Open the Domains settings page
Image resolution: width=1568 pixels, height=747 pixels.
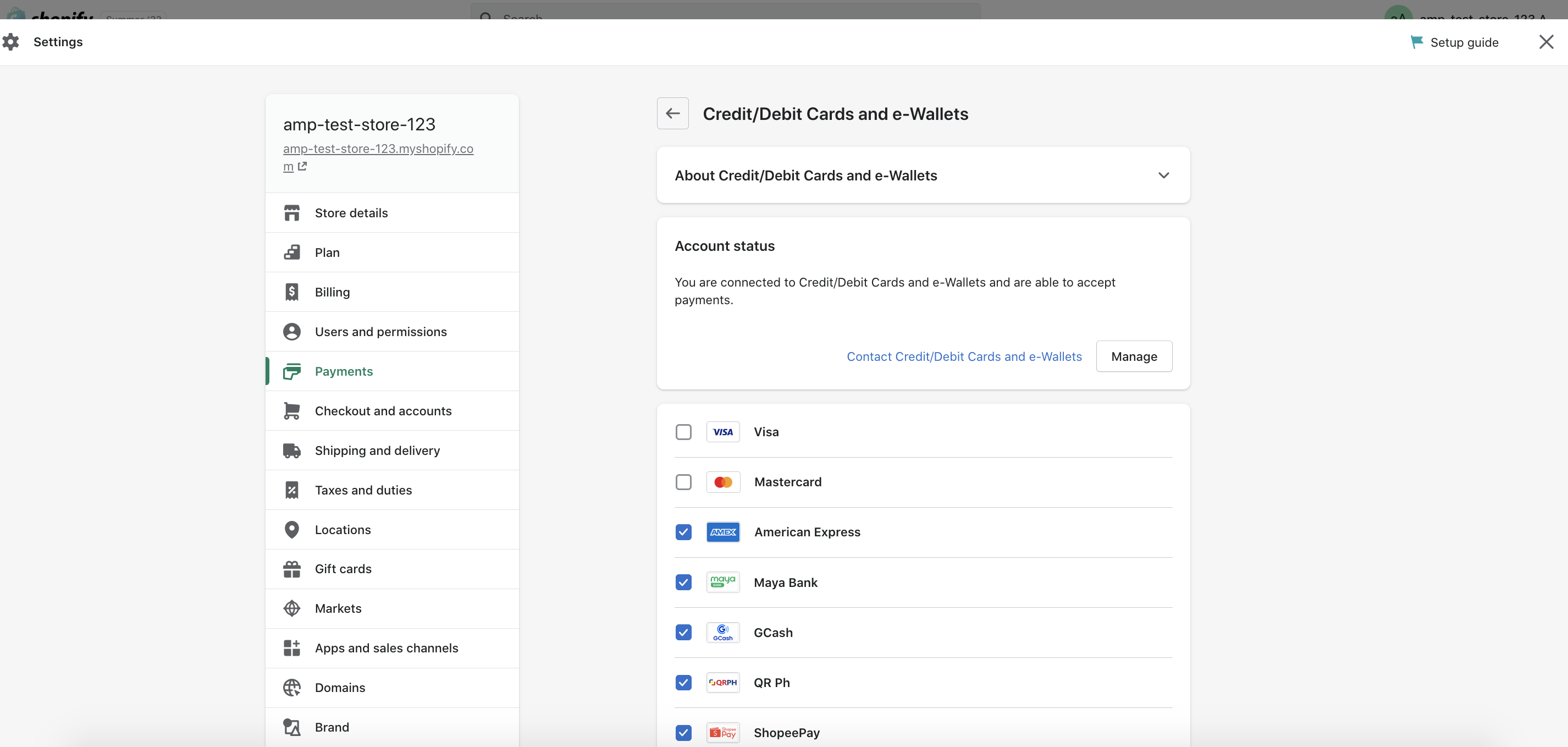pos(340,688)
